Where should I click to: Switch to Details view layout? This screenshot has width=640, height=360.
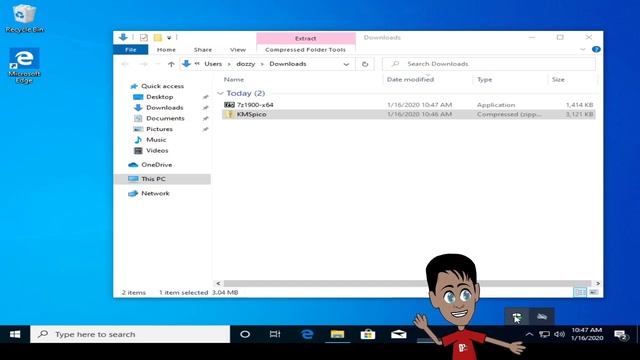coord(580,292)
